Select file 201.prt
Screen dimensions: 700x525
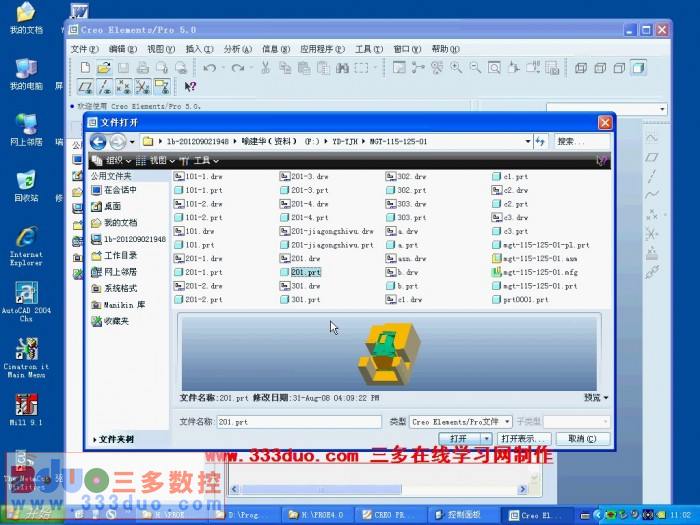300,272
